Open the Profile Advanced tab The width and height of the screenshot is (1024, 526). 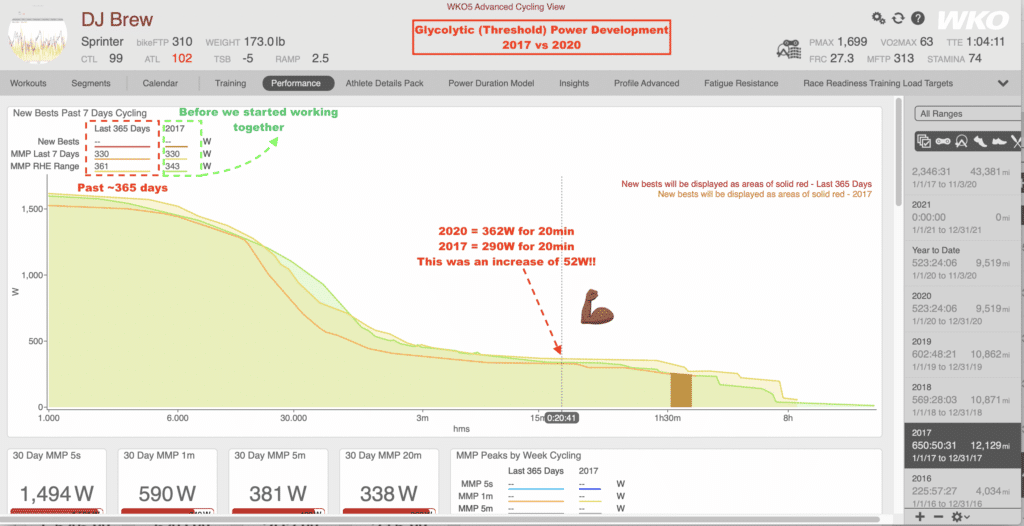[646, 83]
